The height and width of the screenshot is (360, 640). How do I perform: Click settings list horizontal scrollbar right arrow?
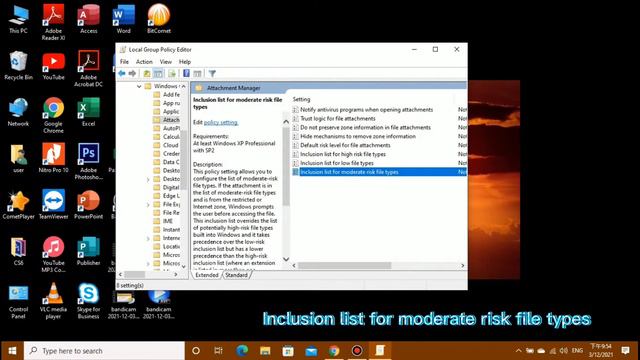click(462, 265)
